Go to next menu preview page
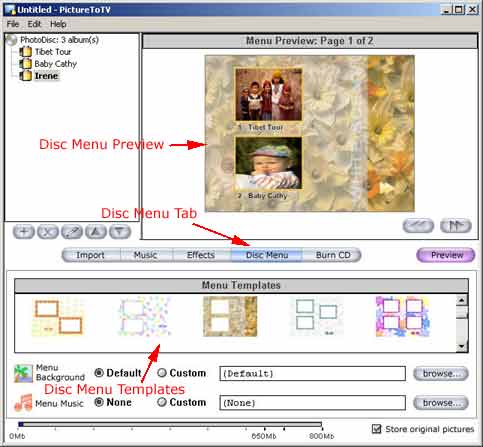 [456, 226]
